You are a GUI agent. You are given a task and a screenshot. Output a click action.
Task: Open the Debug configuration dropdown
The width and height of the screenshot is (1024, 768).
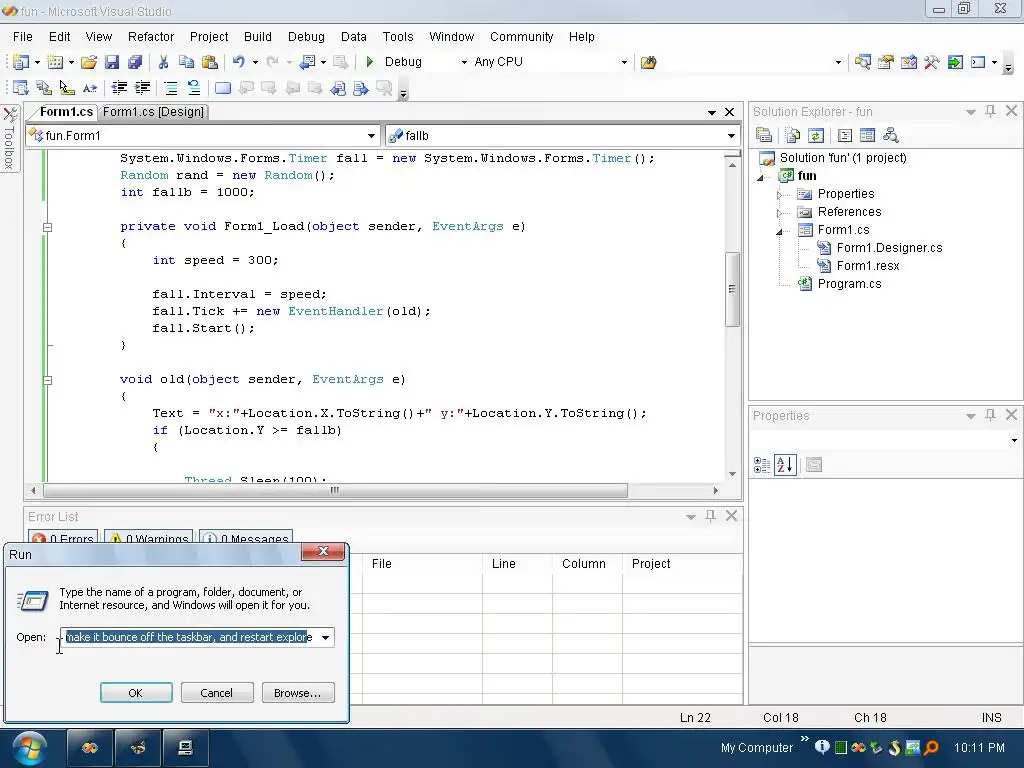tap(464, 62)
